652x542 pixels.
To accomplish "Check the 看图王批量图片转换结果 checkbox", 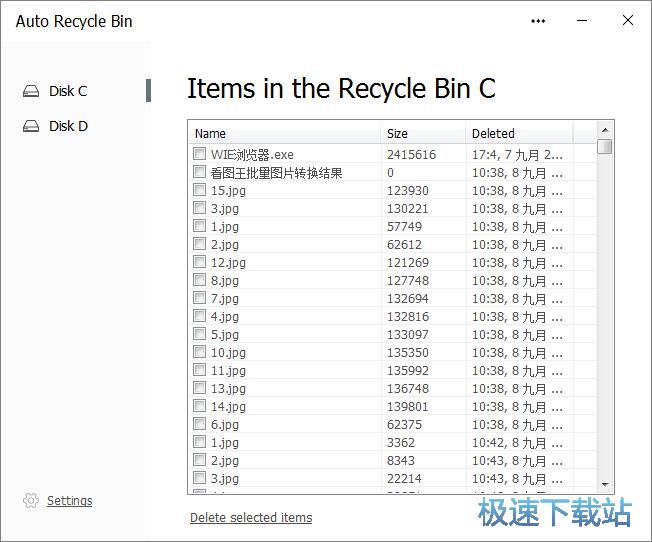I will [x=200, y=172].
